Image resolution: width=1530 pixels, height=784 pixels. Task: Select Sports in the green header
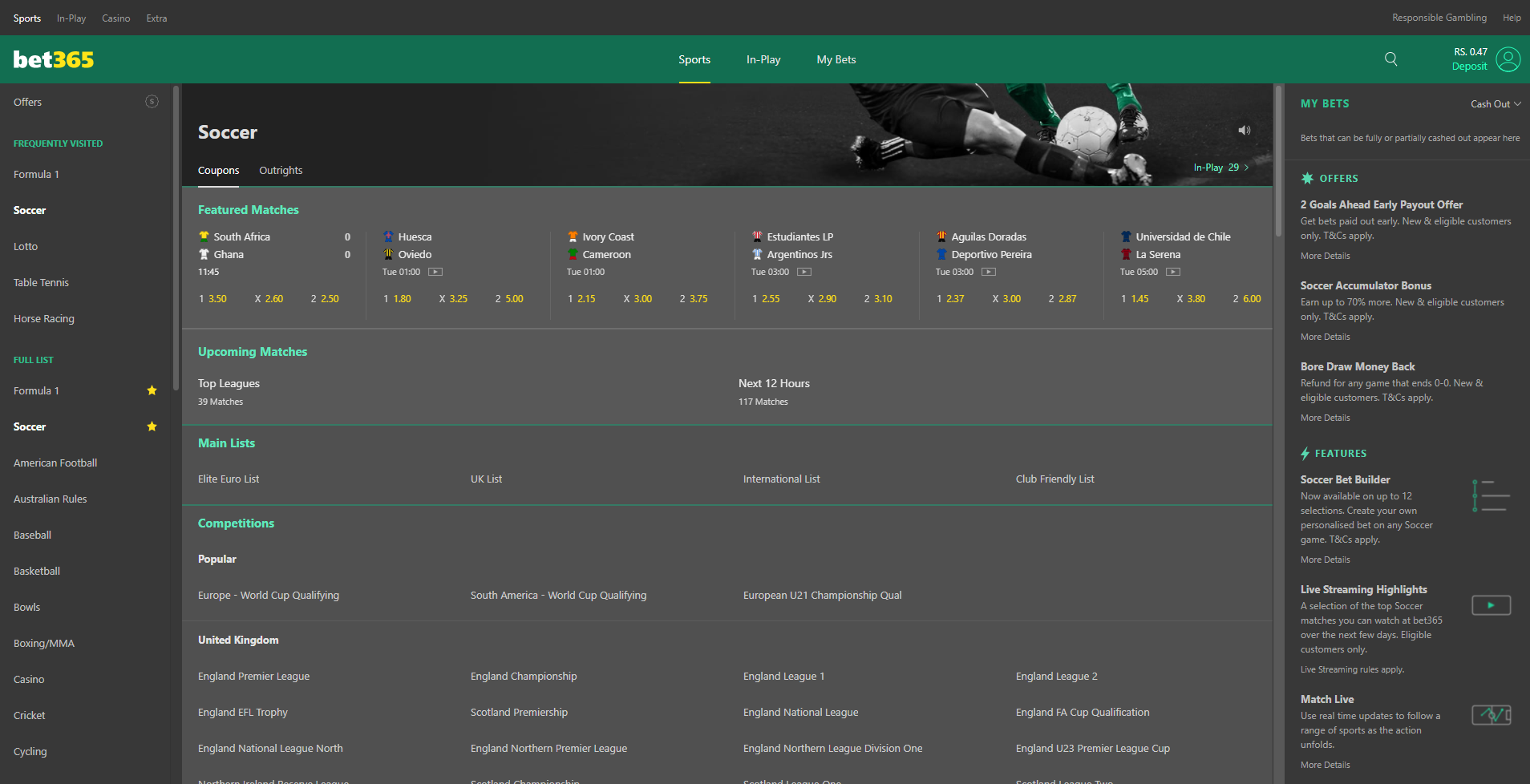coord(694,59)
